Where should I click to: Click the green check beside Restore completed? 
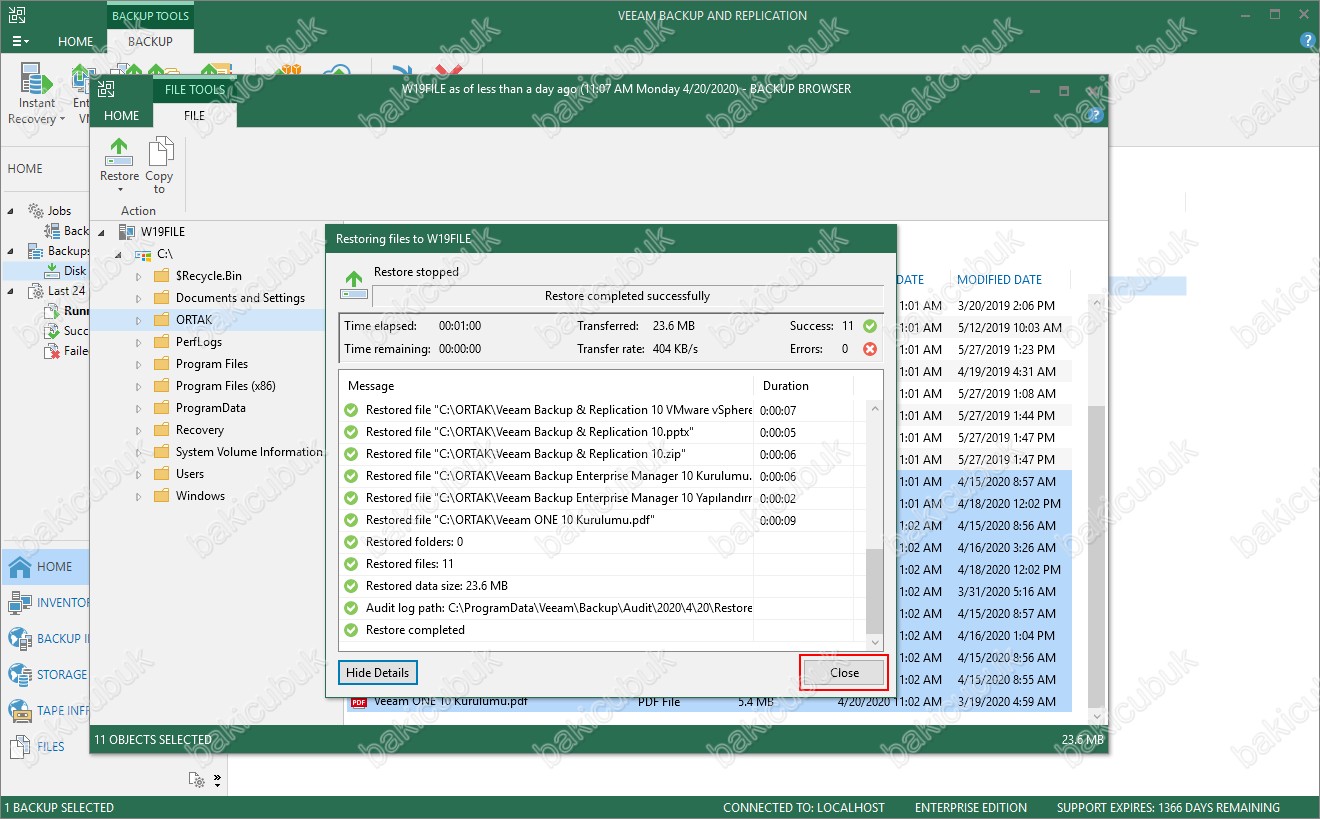tap(351, 630)
